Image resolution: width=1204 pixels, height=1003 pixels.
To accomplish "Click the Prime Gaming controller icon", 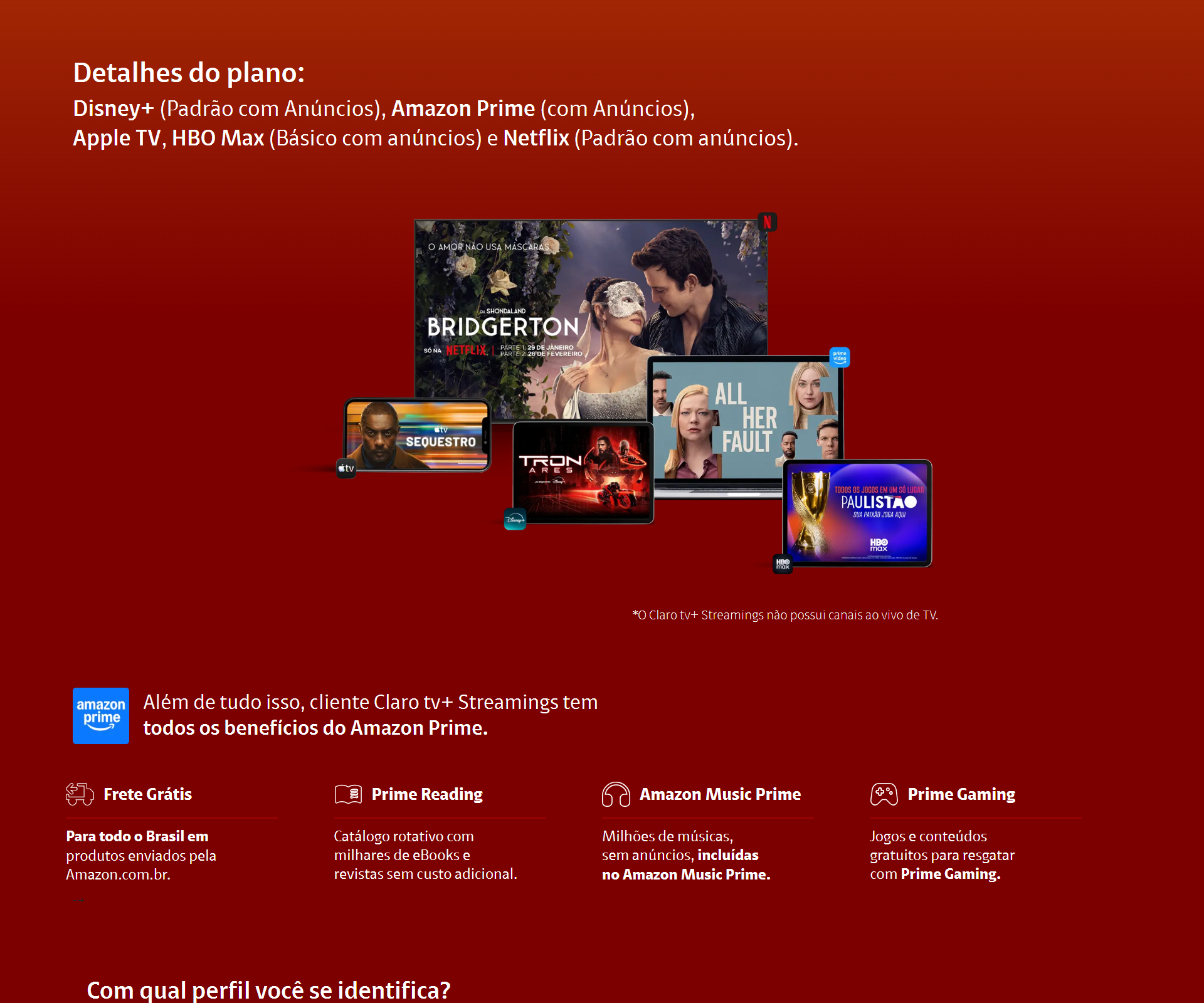I will click(884, 794).
